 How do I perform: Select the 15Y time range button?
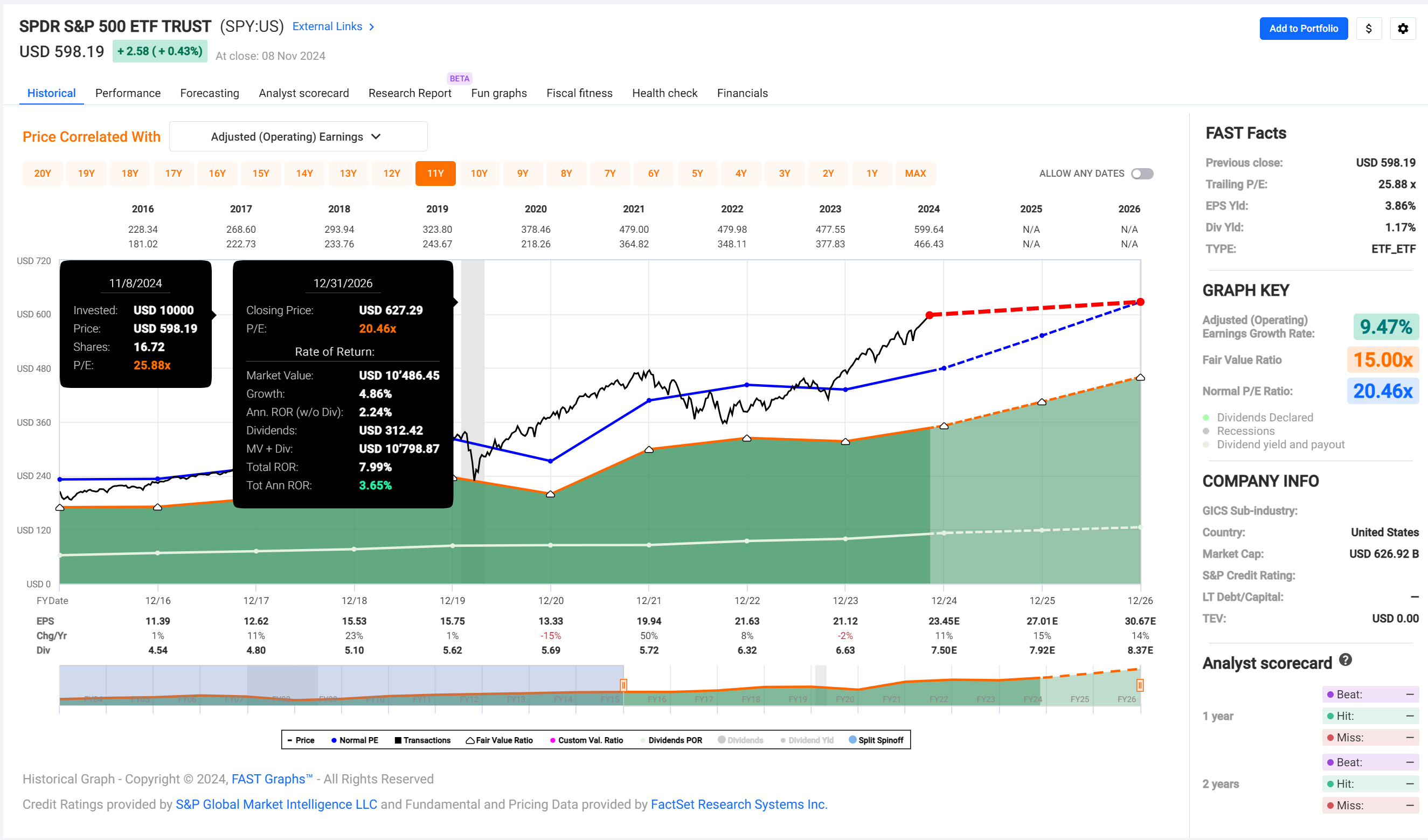(261, 173)
